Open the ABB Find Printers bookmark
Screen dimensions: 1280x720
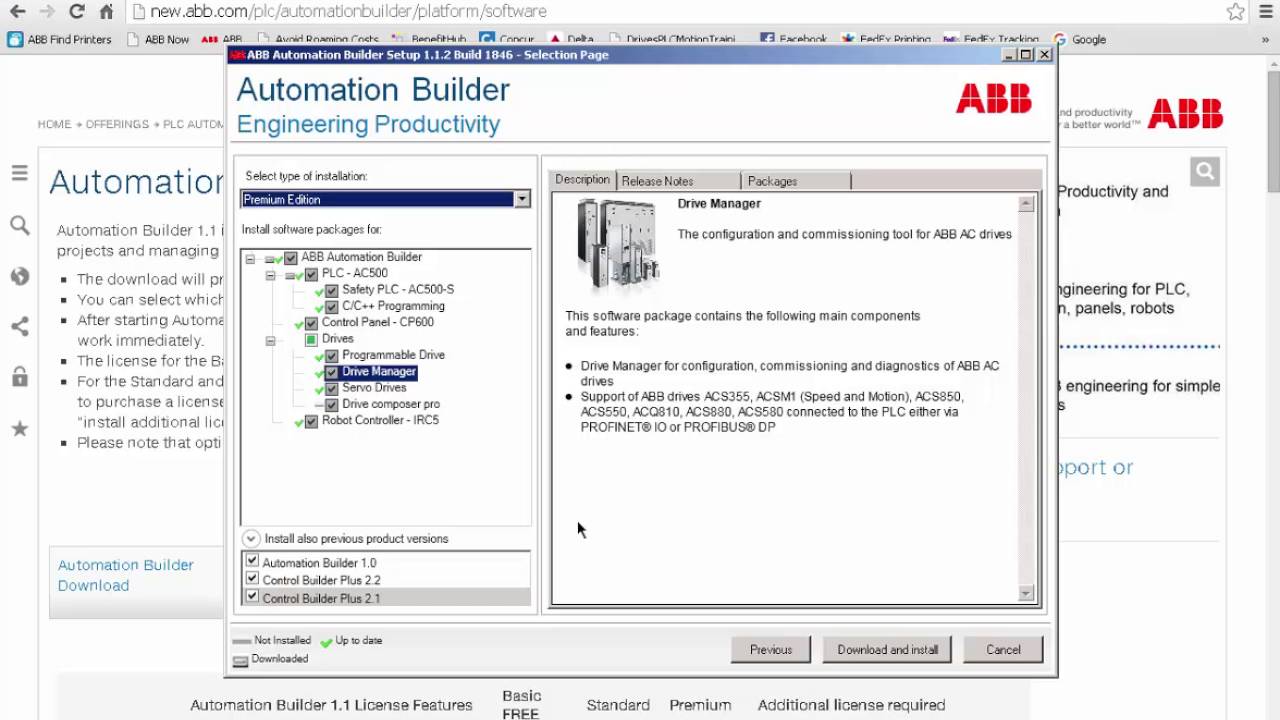(x=60, y=40)
